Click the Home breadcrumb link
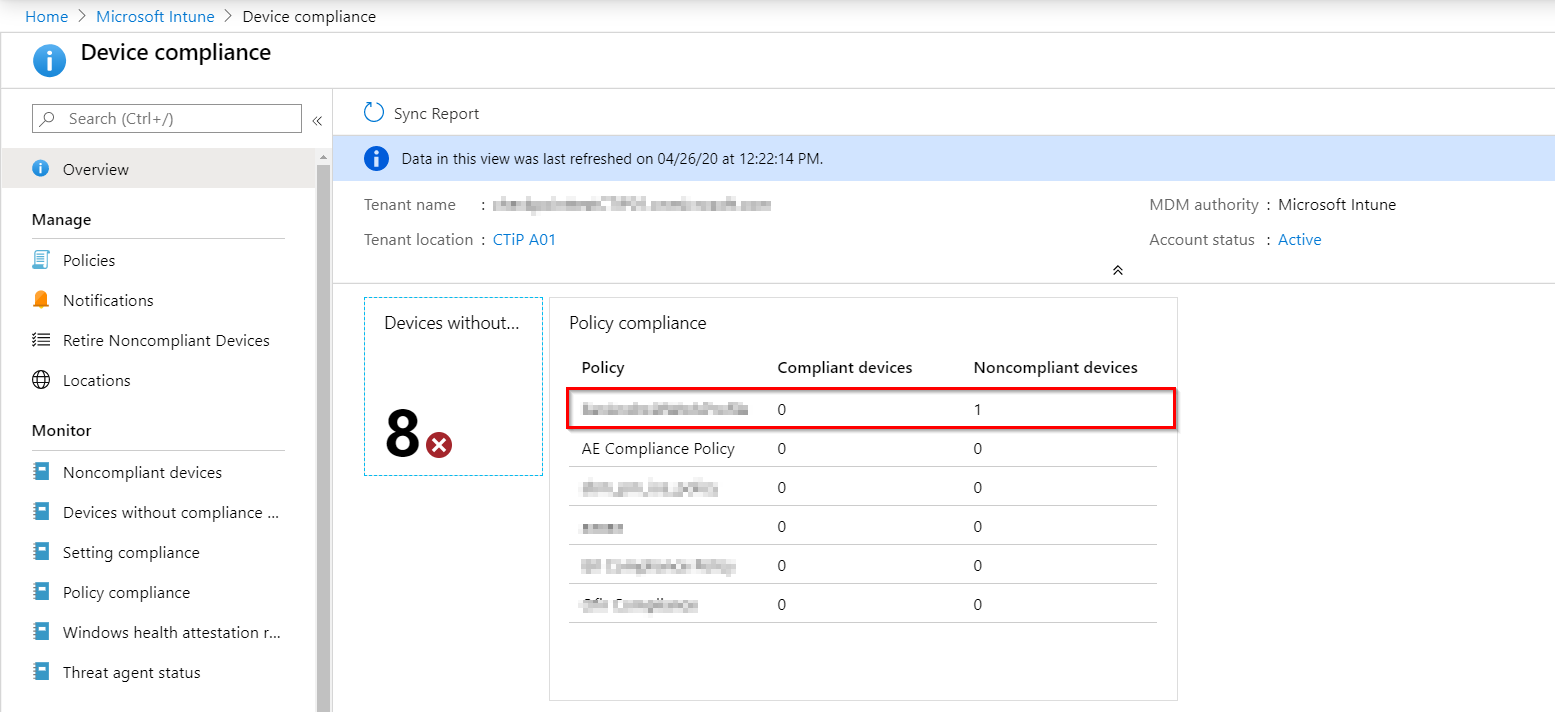The width and height of the screenshot is (1555, 712). click(46, 17)
